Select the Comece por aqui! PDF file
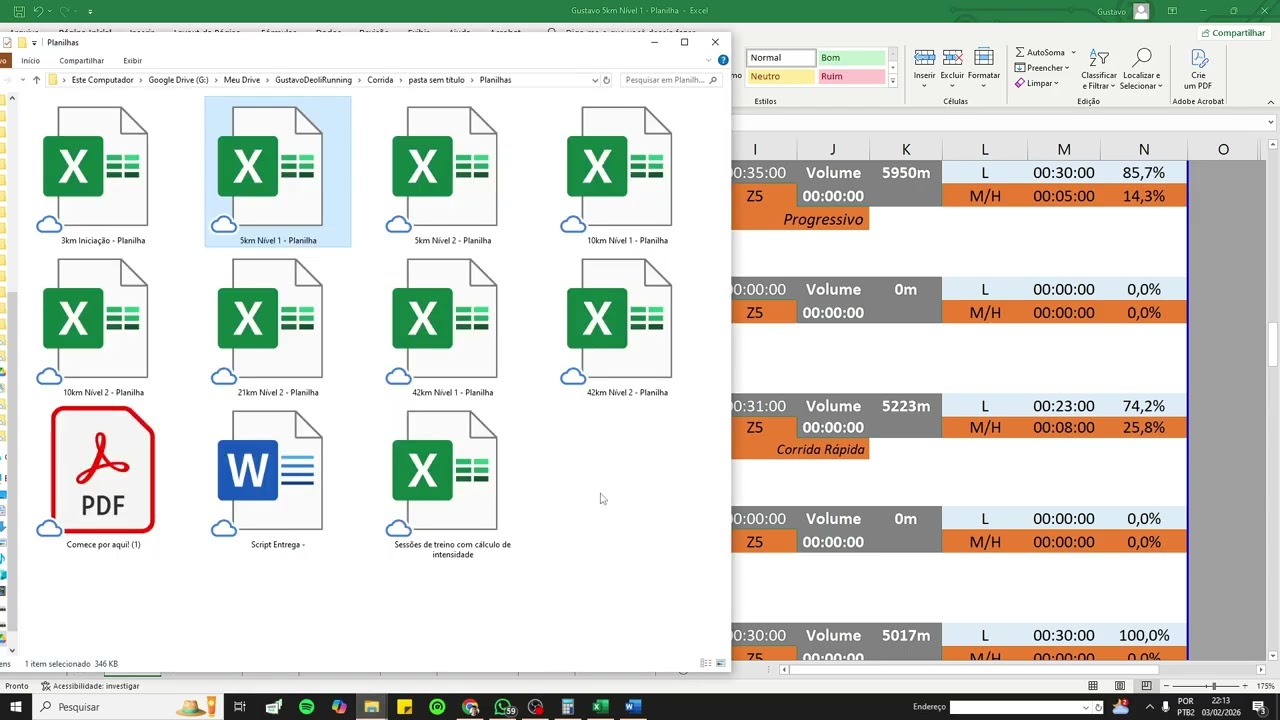This screenshot has width=1280, height=720. click(x=103, y=478)
